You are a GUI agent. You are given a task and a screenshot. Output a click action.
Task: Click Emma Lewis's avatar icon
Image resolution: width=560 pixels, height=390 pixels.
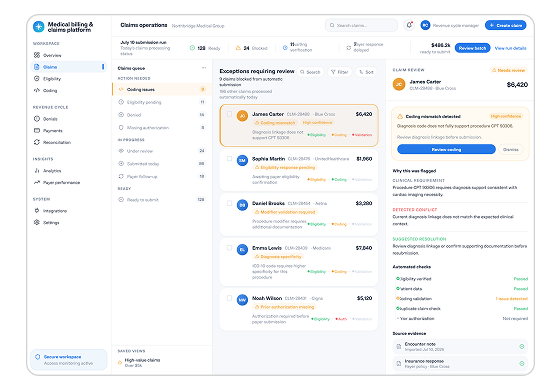click(242, 250)
